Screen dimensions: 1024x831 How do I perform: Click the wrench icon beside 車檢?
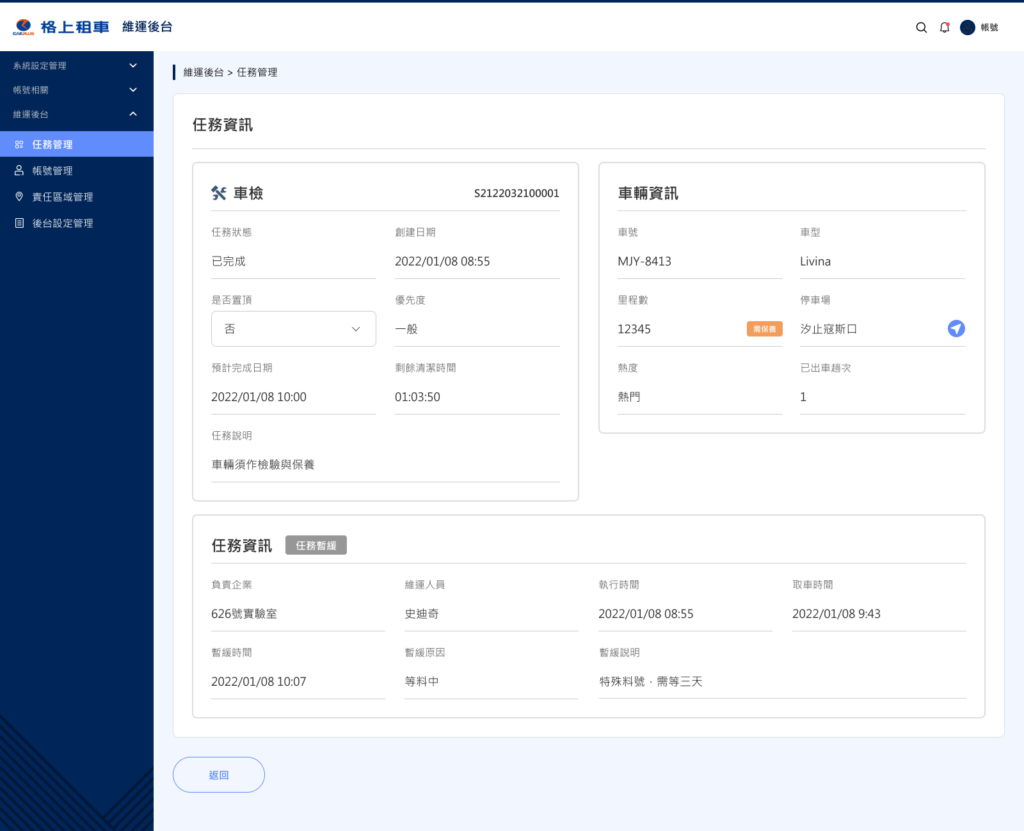219,193
